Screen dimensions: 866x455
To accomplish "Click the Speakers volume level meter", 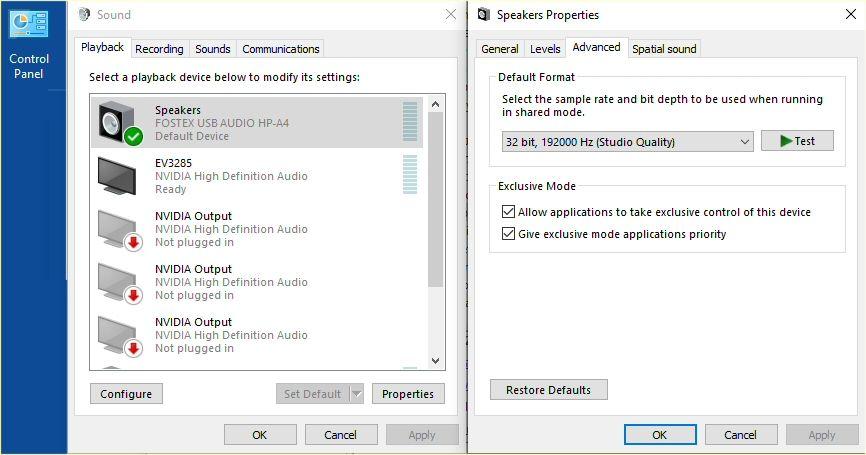I will (x=410, y=122).
